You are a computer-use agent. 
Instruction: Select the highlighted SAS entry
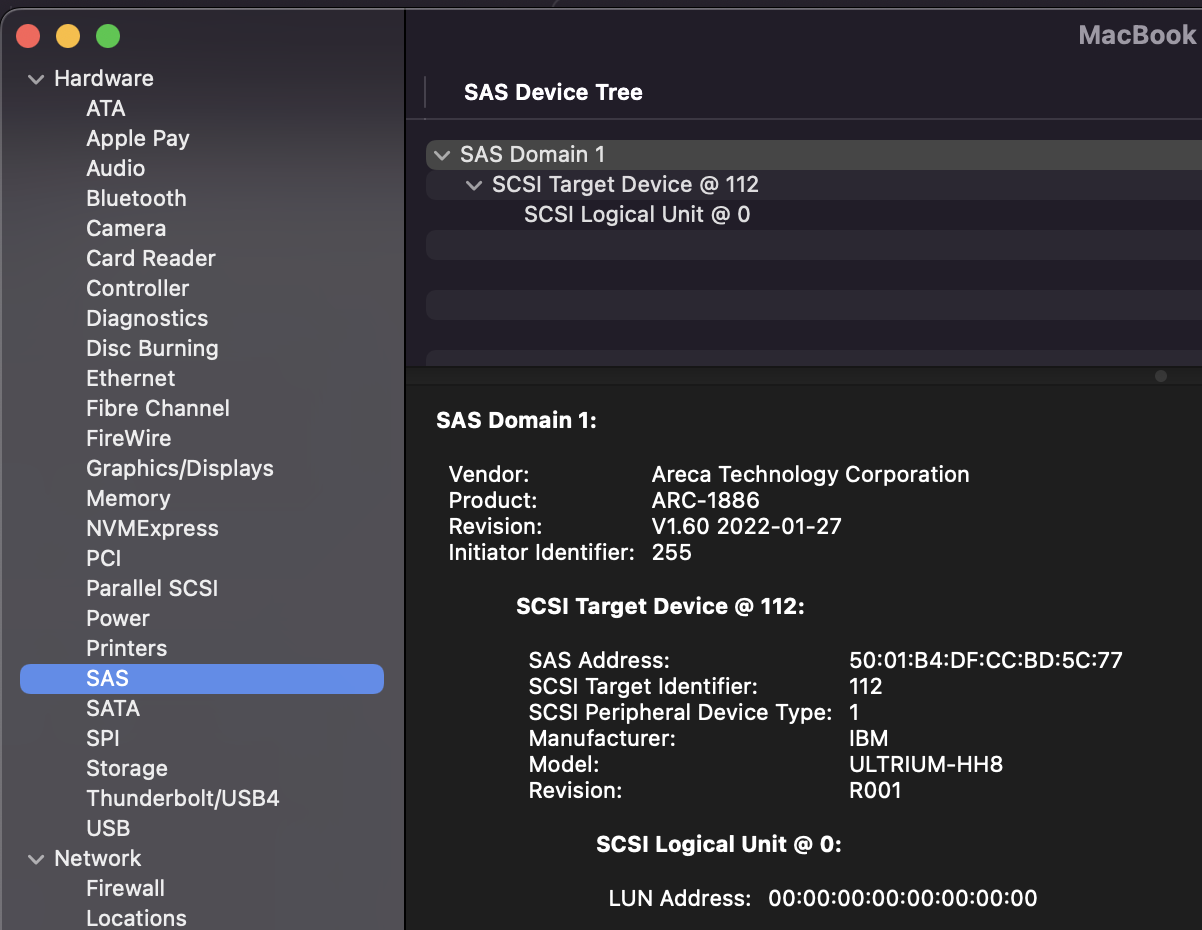202,678
